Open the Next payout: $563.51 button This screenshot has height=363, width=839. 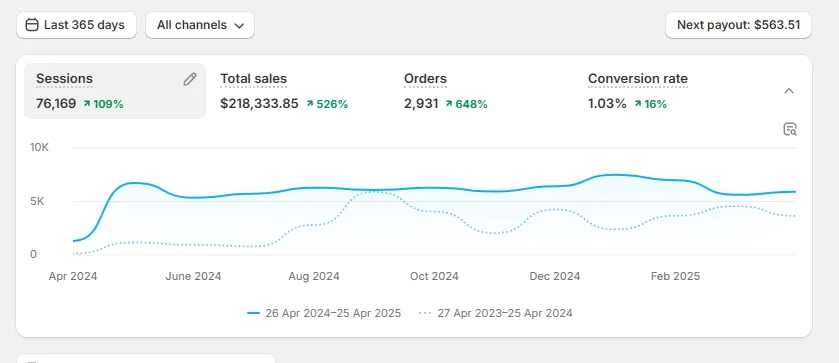(x=738, y=25)
